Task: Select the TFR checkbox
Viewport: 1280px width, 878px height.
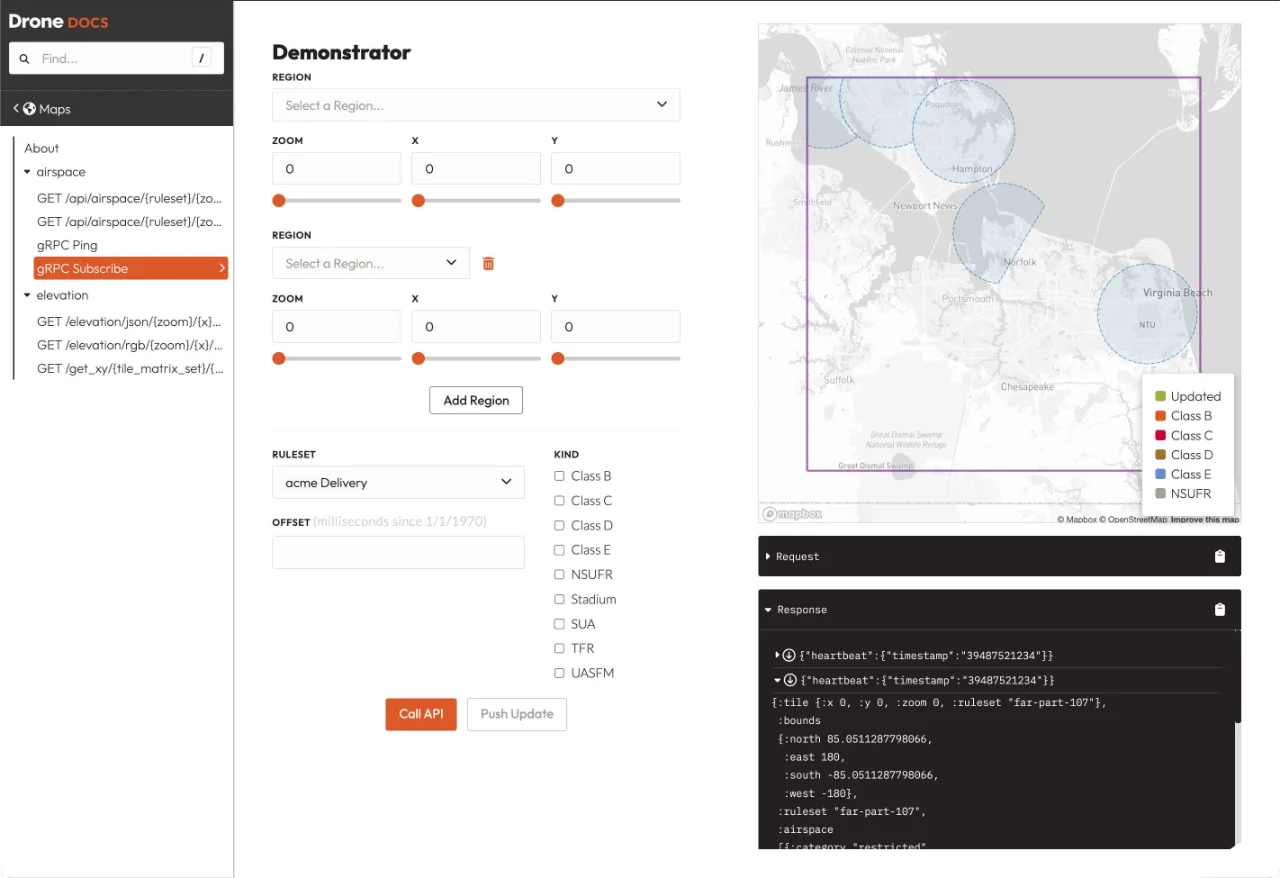Action: (x=560, y=648)
